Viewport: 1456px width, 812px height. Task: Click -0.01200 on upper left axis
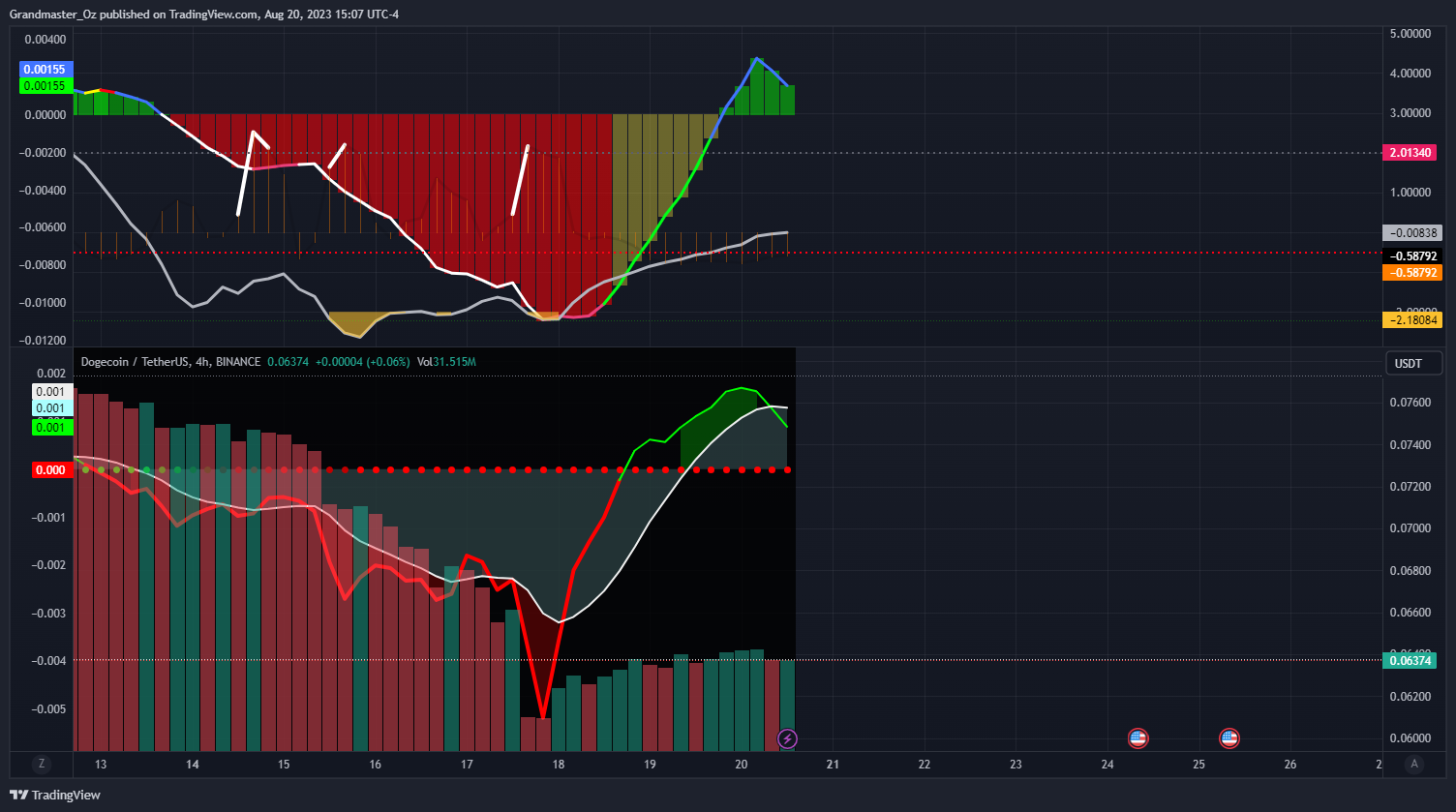[44, 341]
